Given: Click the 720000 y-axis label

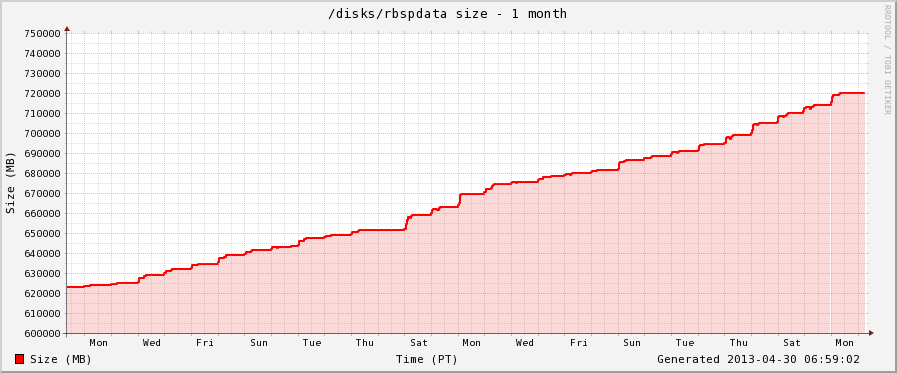Looking at the screenshot, I should tap(43, 93).
